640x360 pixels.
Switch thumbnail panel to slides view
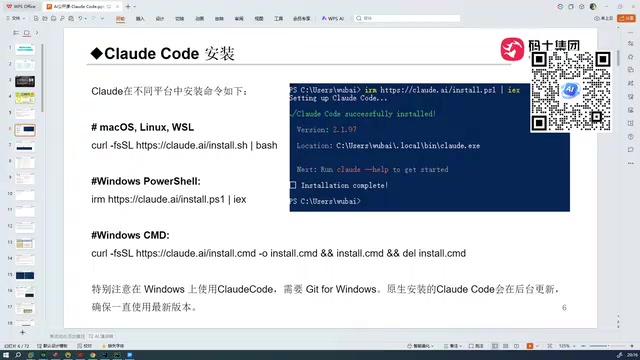point(27,33)
